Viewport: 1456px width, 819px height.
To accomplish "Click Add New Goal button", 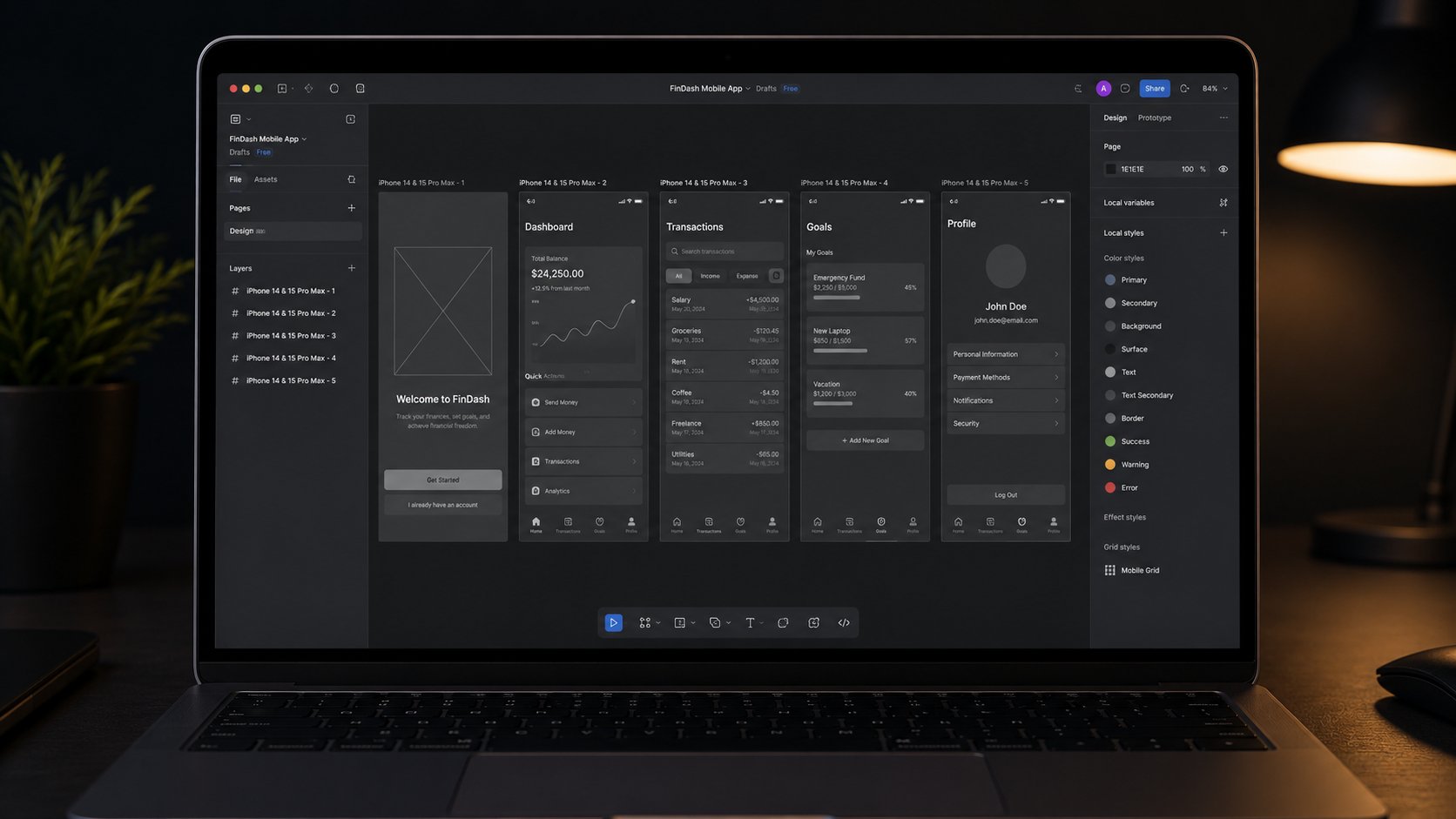I will pyautogui.click(x=865, y=440).
